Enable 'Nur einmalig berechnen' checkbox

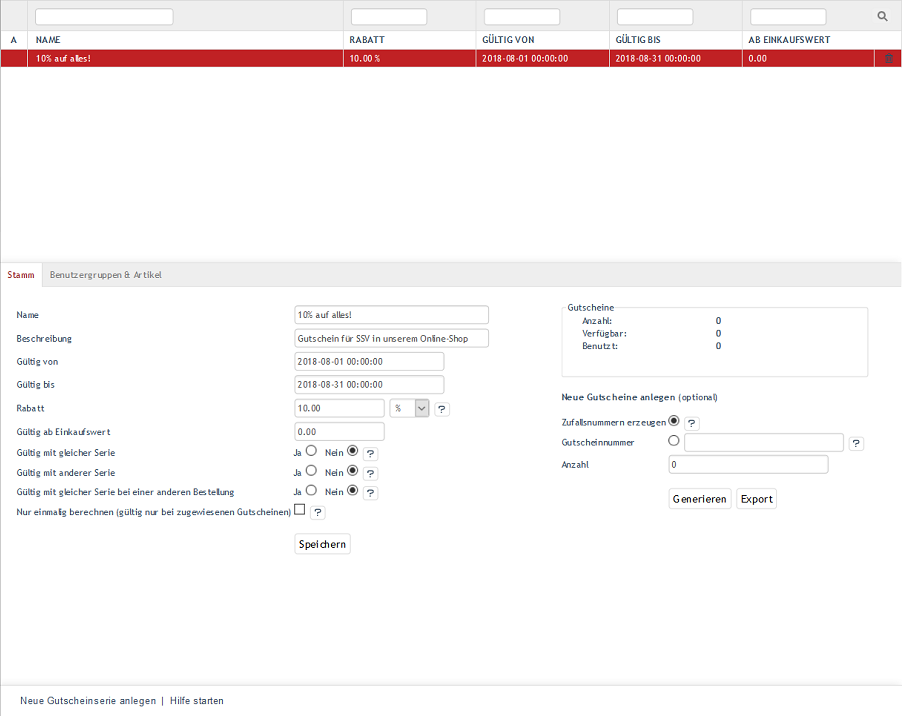point(299,510)
